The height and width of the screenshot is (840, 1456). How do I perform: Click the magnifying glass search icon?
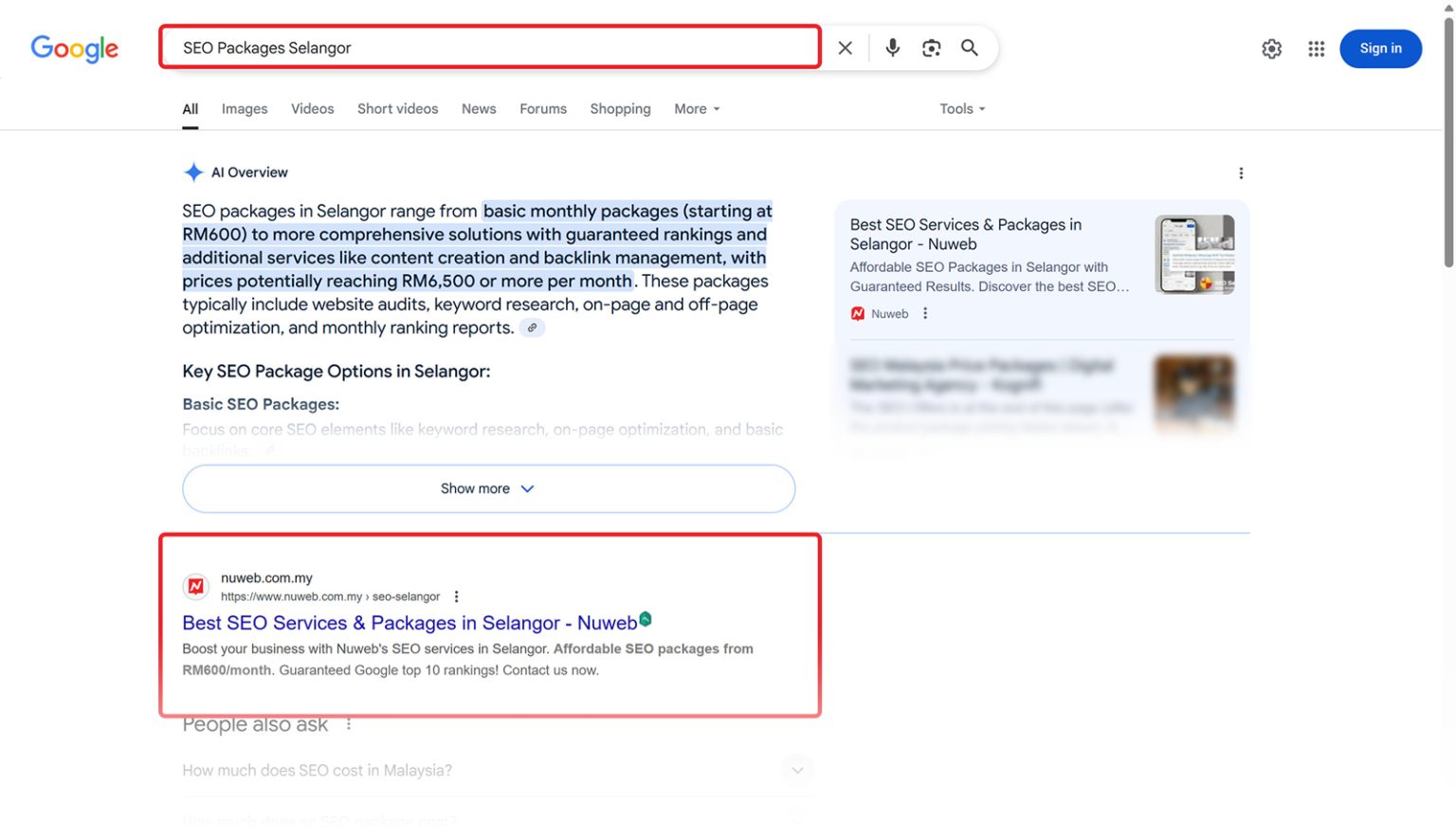pyautogui.click(x=969, y=48)
